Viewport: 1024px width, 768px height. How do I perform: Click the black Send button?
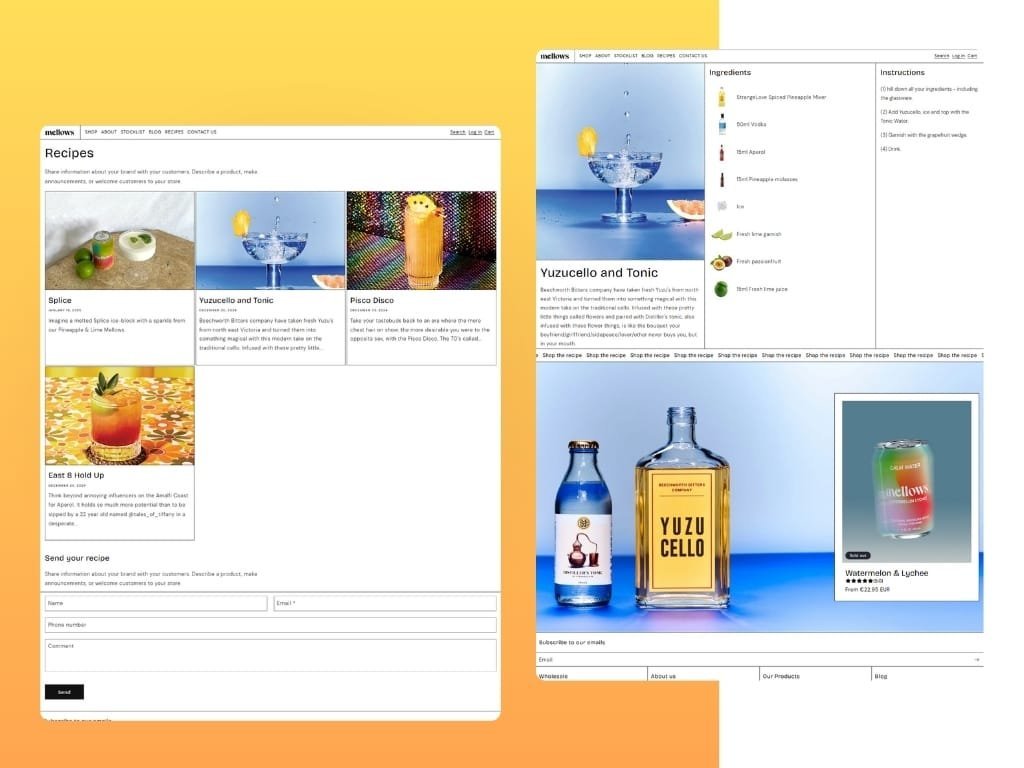pos(64,692)
